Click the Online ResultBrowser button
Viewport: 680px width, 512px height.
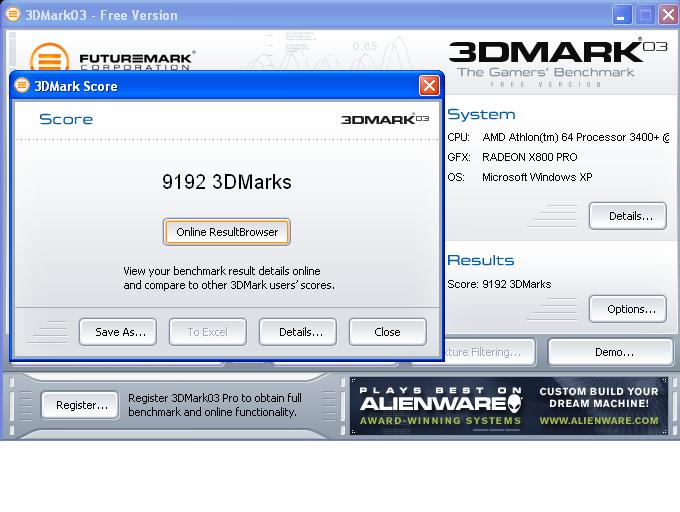(x=227, y=232)
